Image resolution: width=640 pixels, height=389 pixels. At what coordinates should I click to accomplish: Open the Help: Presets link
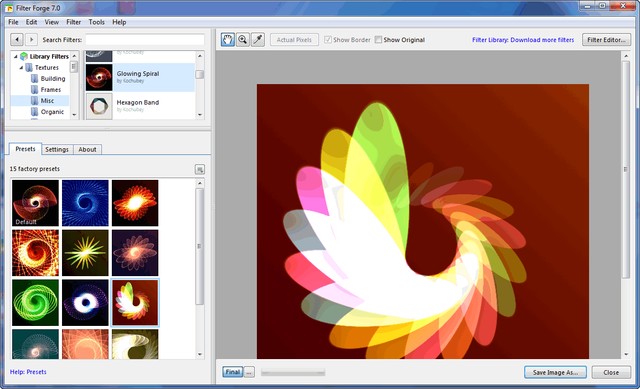tap(28, 372)
